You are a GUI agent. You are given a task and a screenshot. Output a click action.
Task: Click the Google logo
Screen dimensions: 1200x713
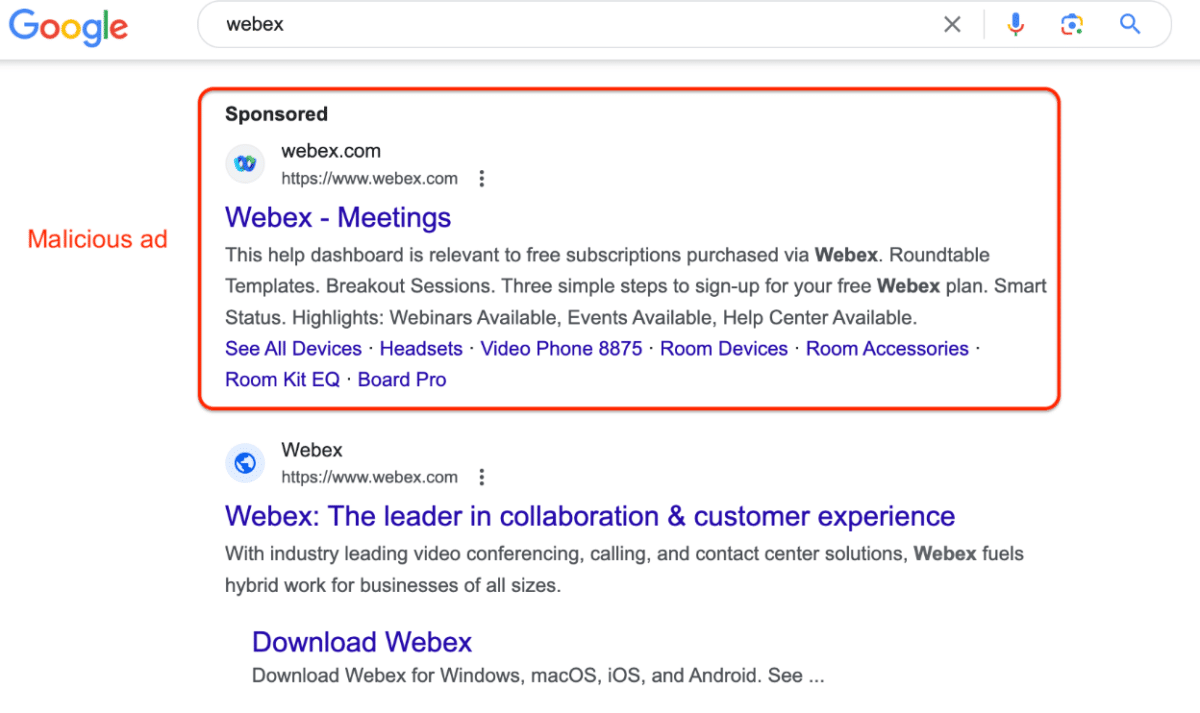[69, 26]
